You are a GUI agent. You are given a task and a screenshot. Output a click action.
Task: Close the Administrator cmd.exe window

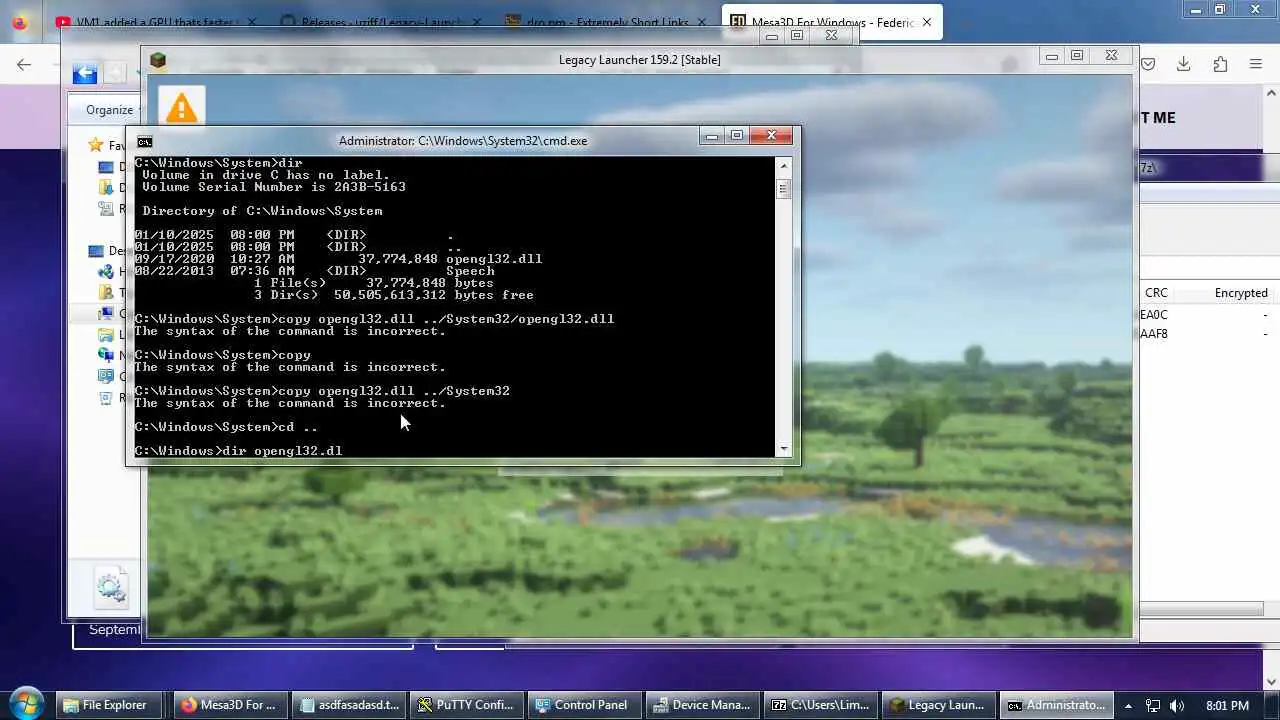click(771, 136)
